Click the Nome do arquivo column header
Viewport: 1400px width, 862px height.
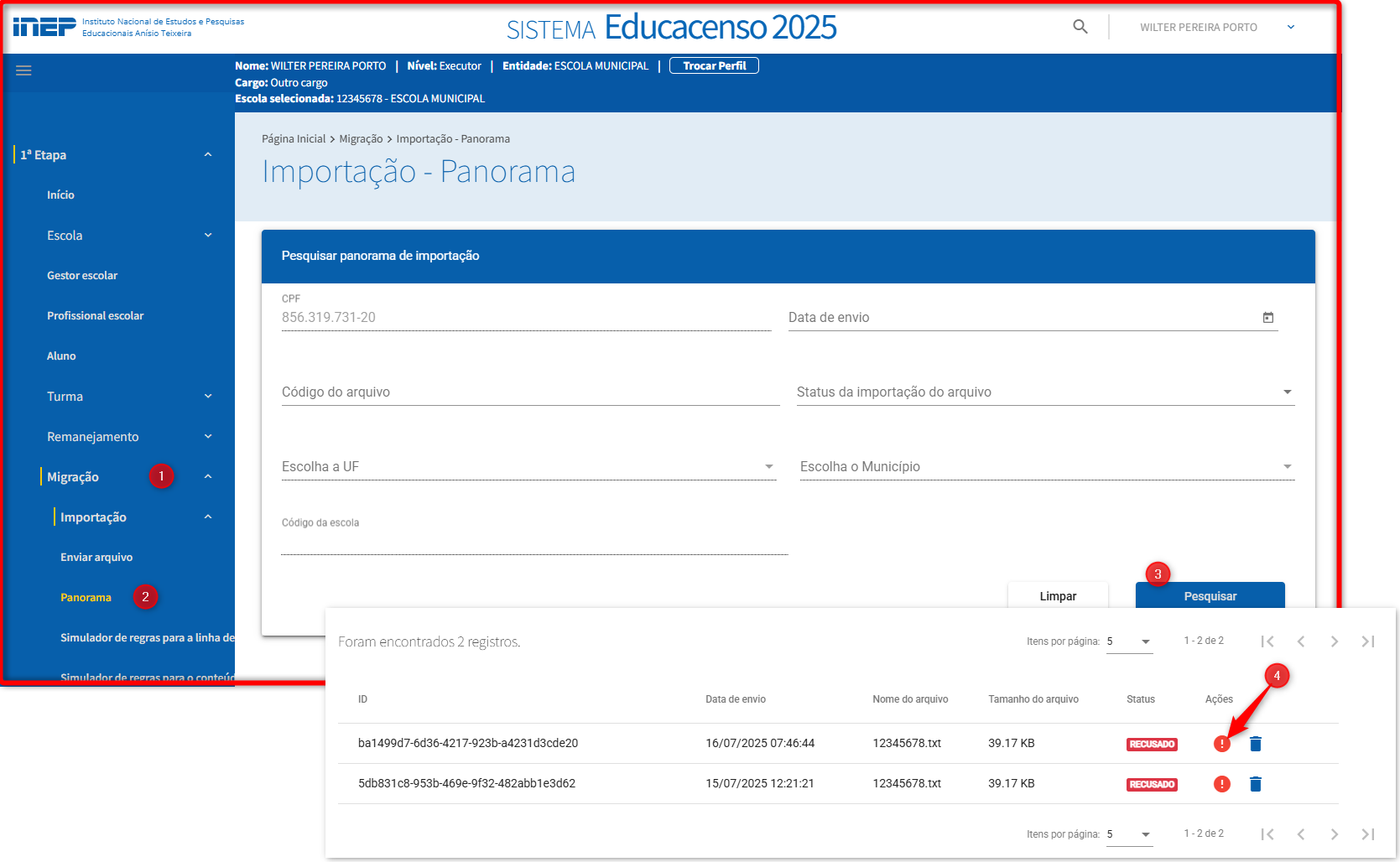pyautogui.click(x=910, y=699)
